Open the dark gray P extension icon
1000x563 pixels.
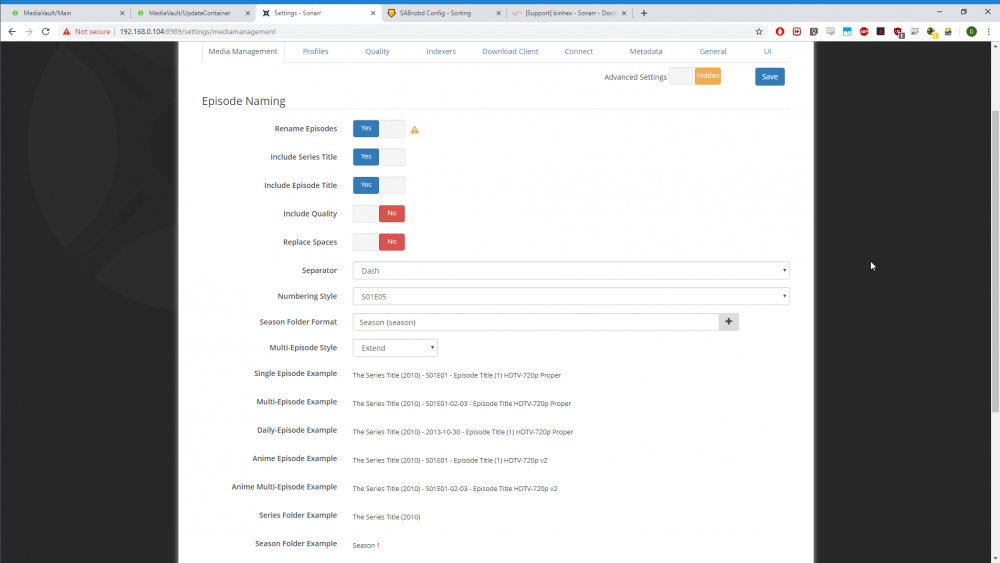(x=814, y=31)
